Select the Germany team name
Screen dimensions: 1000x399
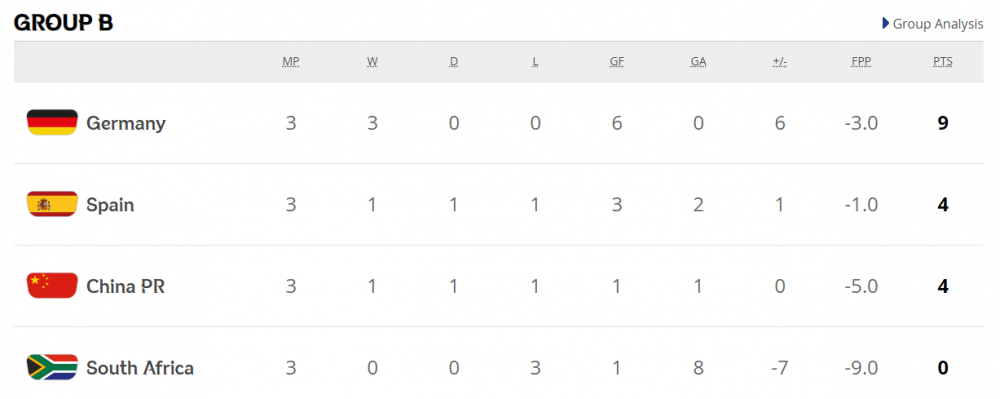point(126,123)
